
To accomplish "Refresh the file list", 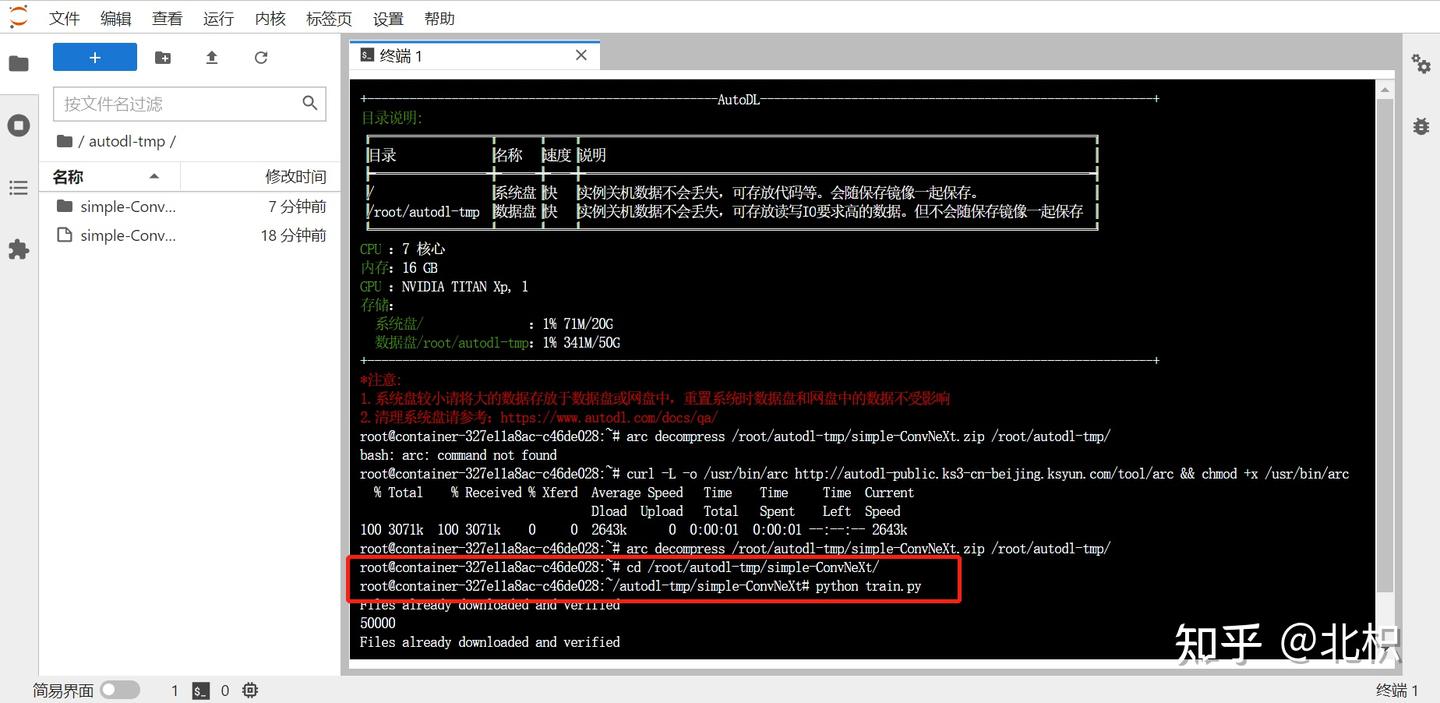I will point(260,57).
